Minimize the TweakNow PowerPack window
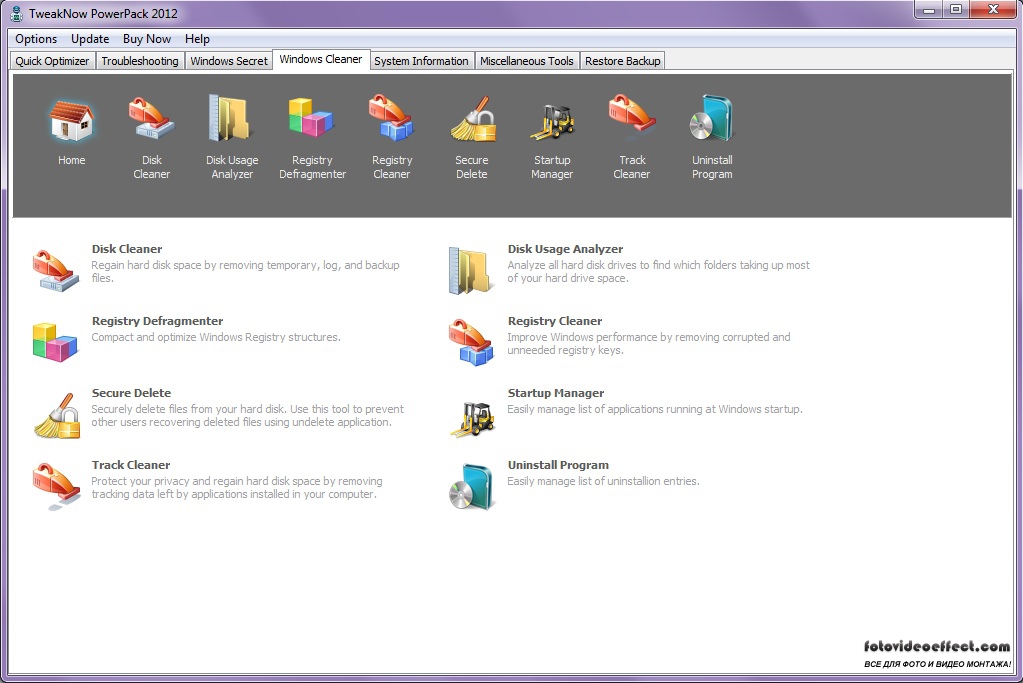 pos(929,10)
